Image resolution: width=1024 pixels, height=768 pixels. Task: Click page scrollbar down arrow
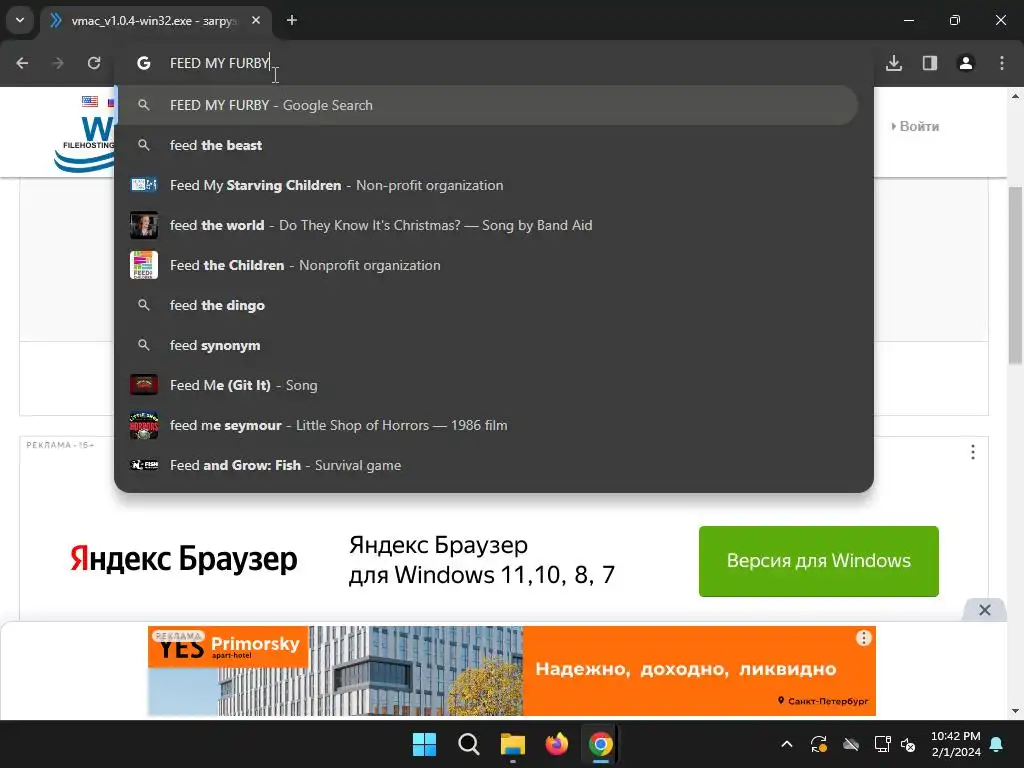1015,711
